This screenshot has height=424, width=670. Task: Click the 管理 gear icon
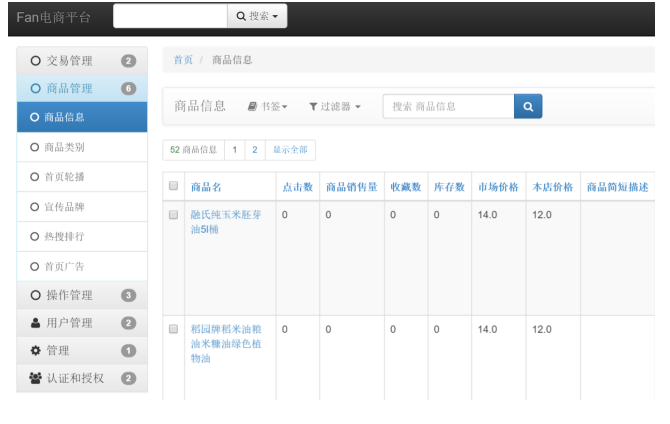35,350
